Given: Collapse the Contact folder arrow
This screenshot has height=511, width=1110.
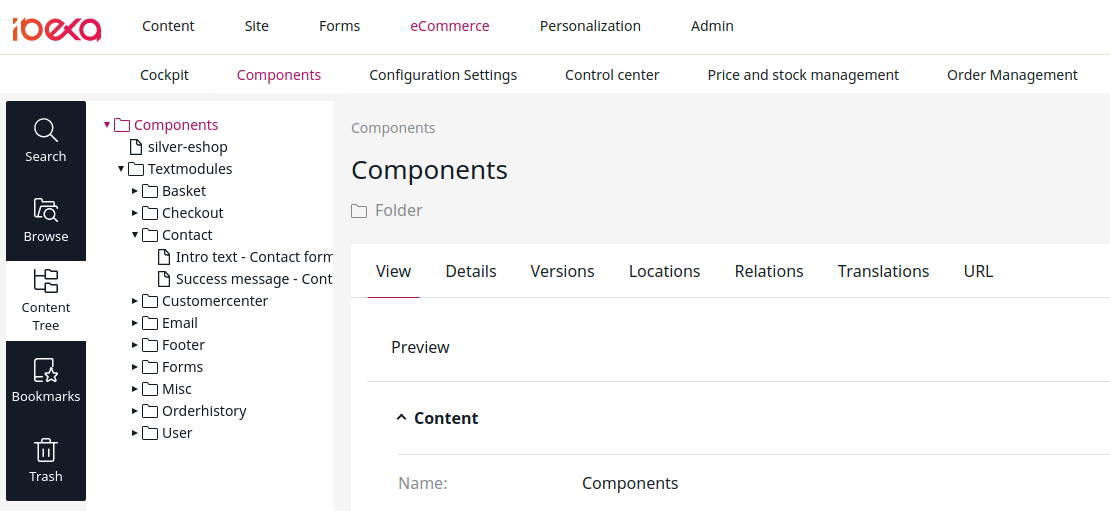Looking at the screenshot, I should click(x=135, y=234).
